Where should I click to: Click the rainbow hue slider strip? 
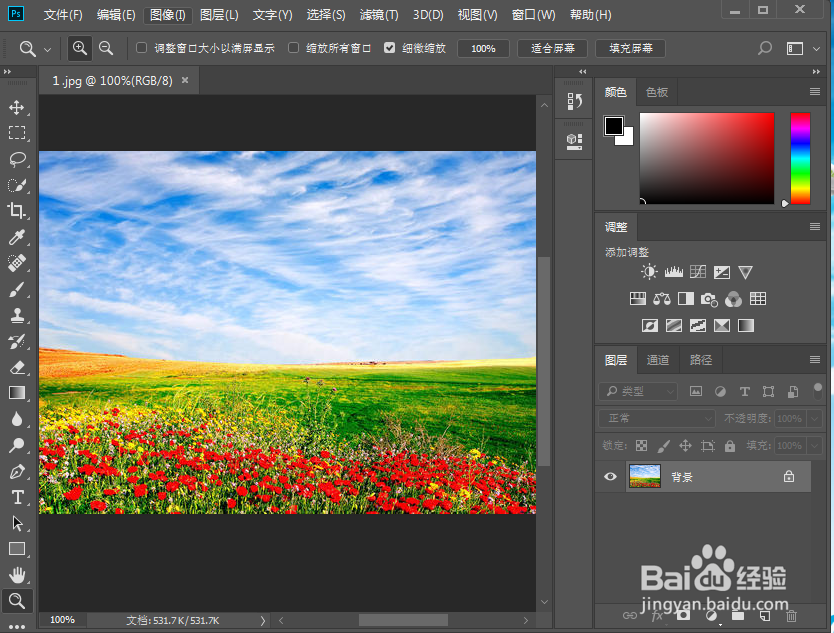pos(800,158)
